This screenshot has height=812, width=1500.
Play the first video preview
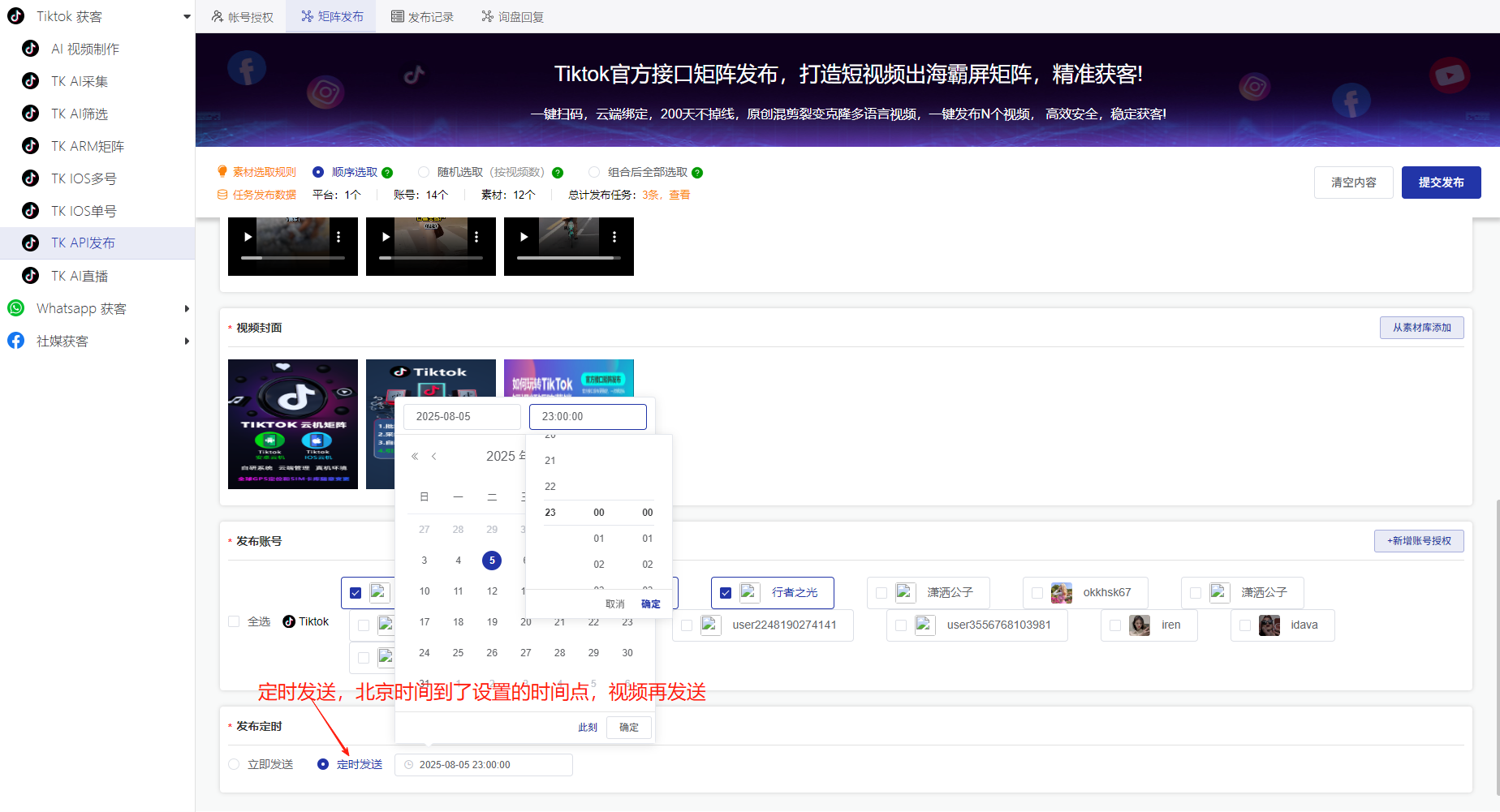(x=248, y=236)
